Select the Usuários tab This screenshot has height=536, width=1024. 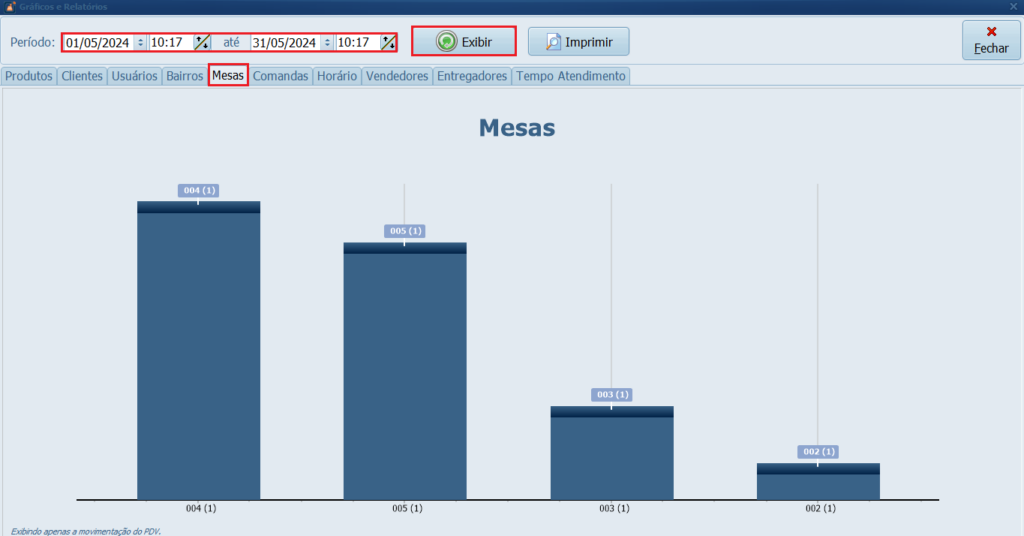(135, 76)
